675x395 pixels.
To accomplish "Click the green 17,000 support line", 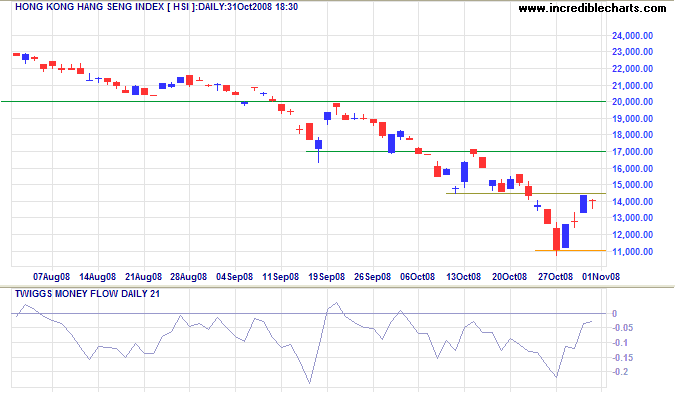I will [456, 151].
